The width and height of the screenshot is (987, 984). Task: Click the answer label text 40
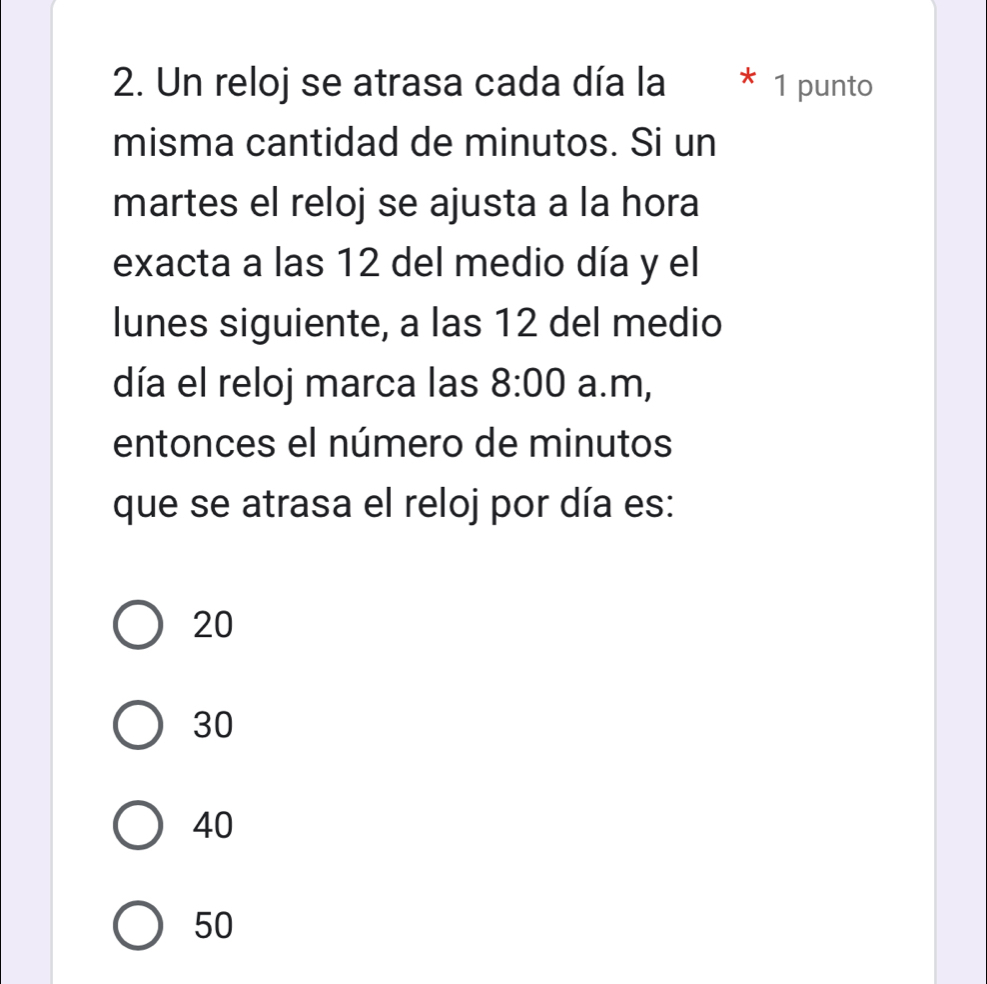coord(211,824)
